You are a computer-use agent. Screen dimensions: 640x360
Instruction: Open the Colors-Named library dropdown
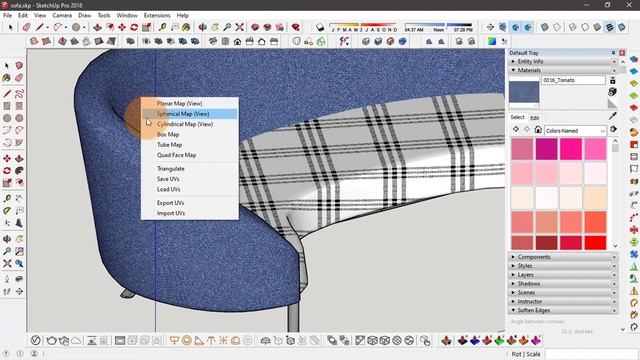[575, 131]
